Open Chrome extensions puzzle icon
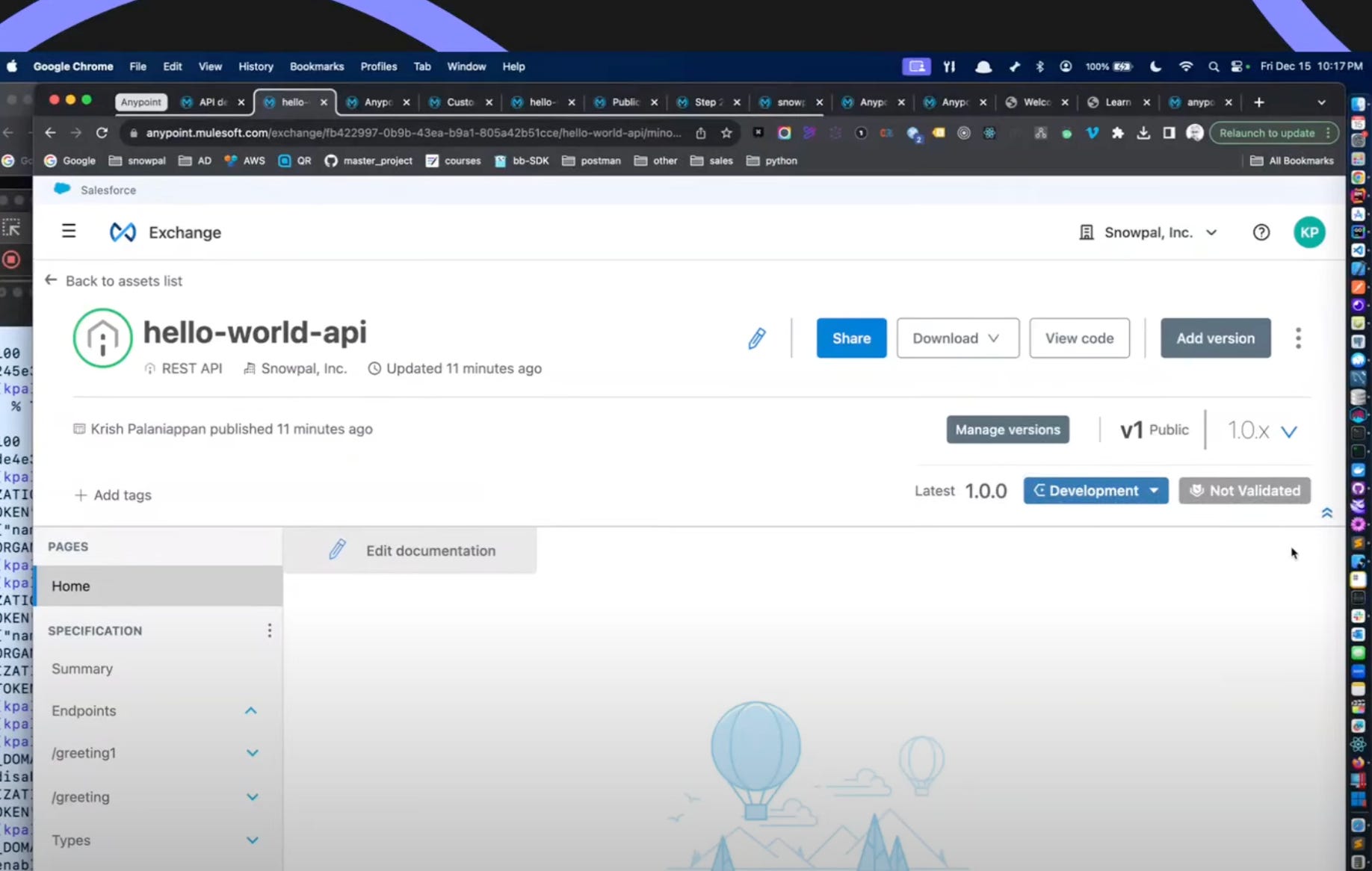The width and height of the screenshot is (1372, 871). 1118,133
